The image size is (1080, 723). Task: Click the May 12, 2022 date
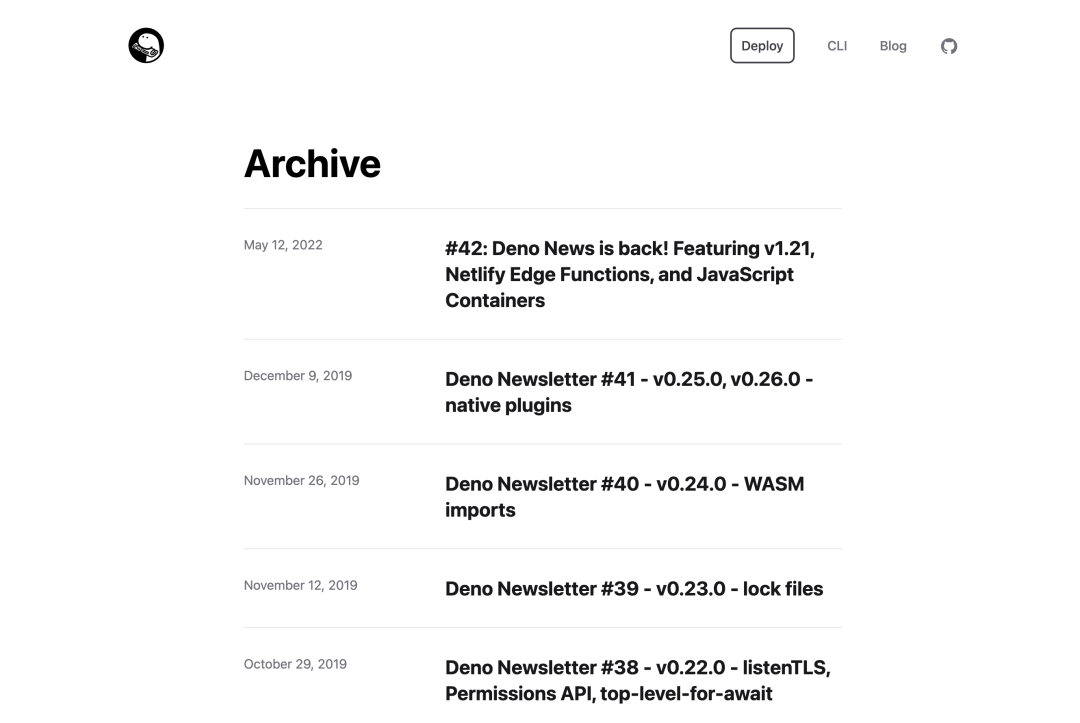tap(282, 245)
